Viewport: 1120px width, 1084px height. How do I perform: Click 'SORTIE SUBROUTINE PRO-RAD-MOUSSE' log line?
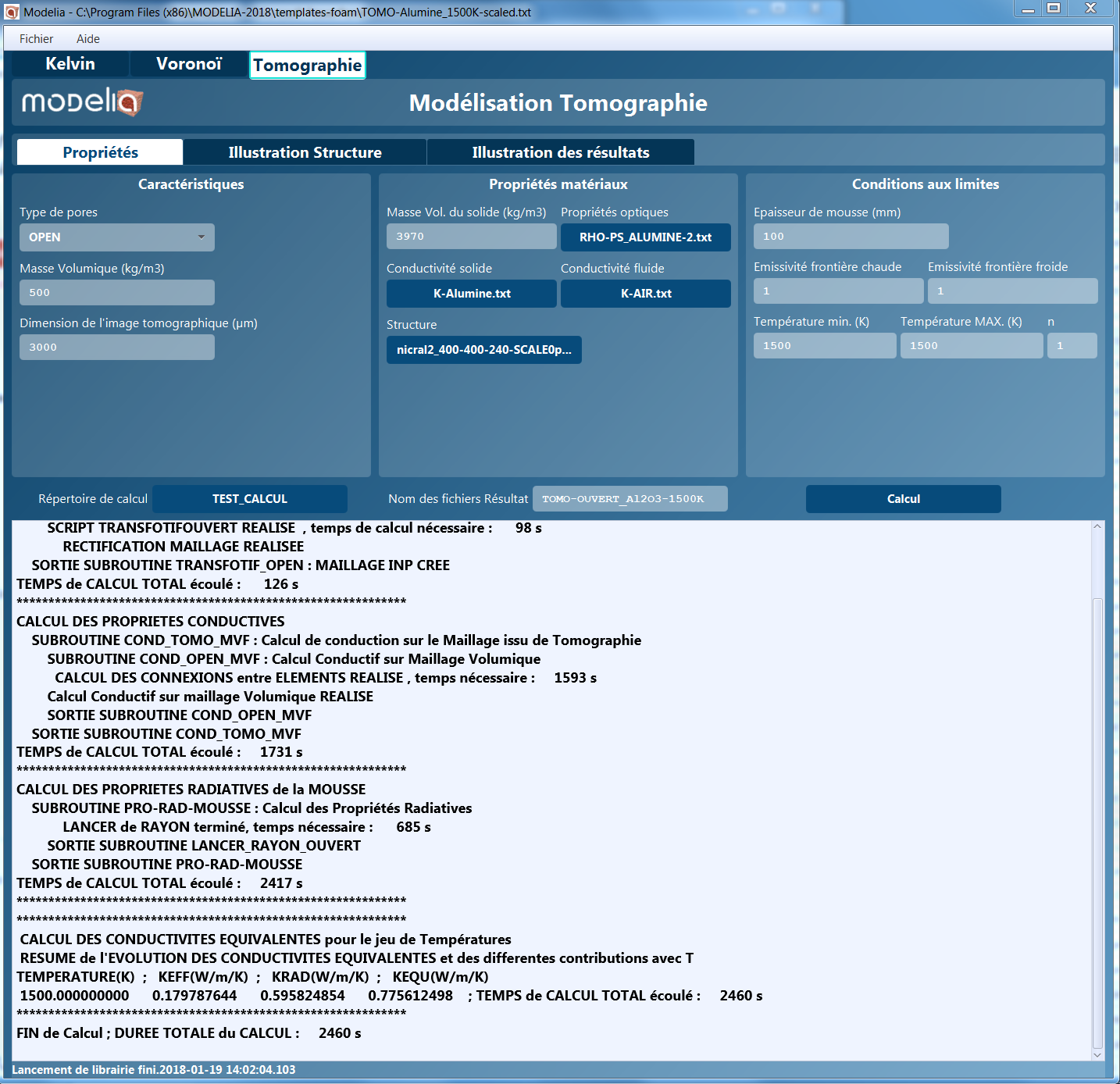click(x=167, y=865)
